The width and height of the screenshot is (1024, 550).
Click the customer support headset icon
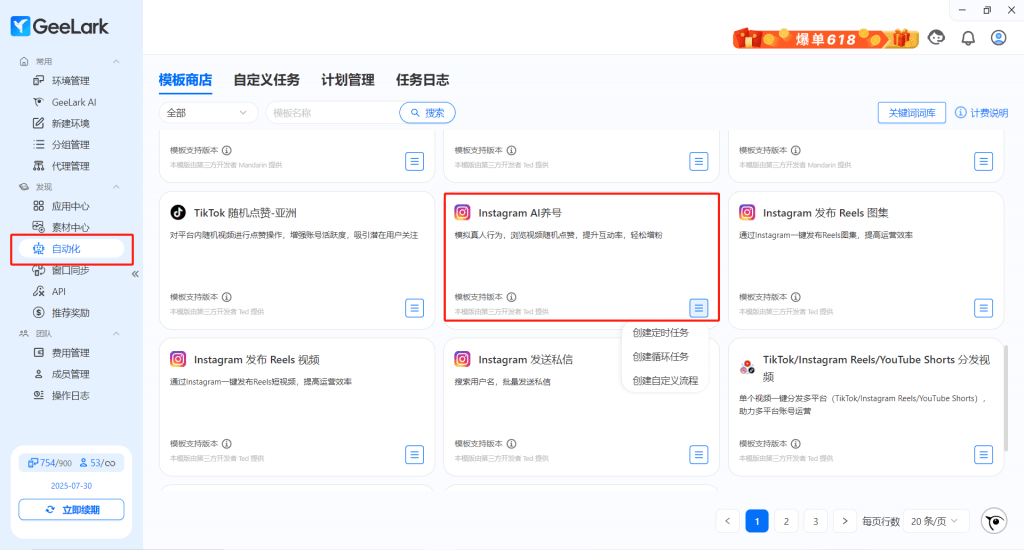(x=936, y=38)
